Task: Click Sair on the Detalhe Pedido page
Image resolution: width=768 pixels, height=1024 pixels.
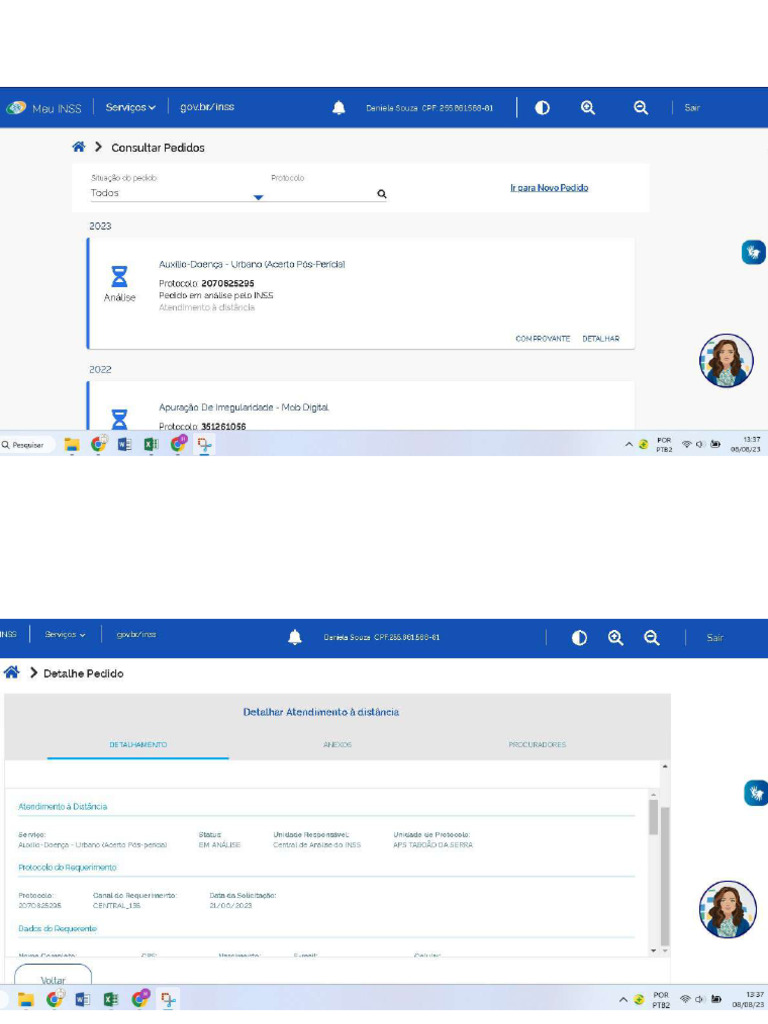Action: click(715, 638)
